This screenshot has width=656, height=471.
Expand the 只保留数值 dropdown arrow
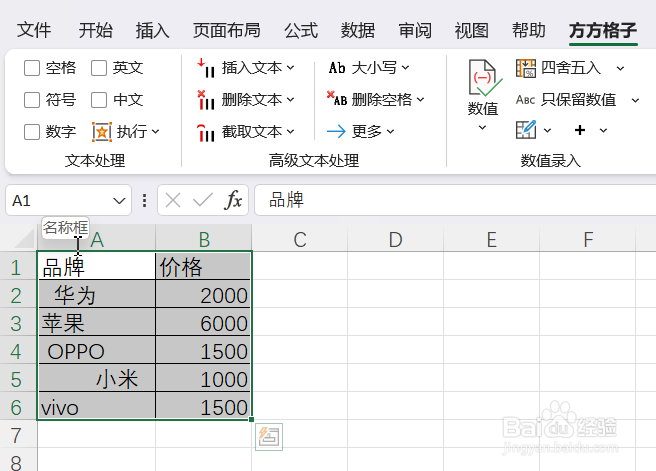point(636,101)
